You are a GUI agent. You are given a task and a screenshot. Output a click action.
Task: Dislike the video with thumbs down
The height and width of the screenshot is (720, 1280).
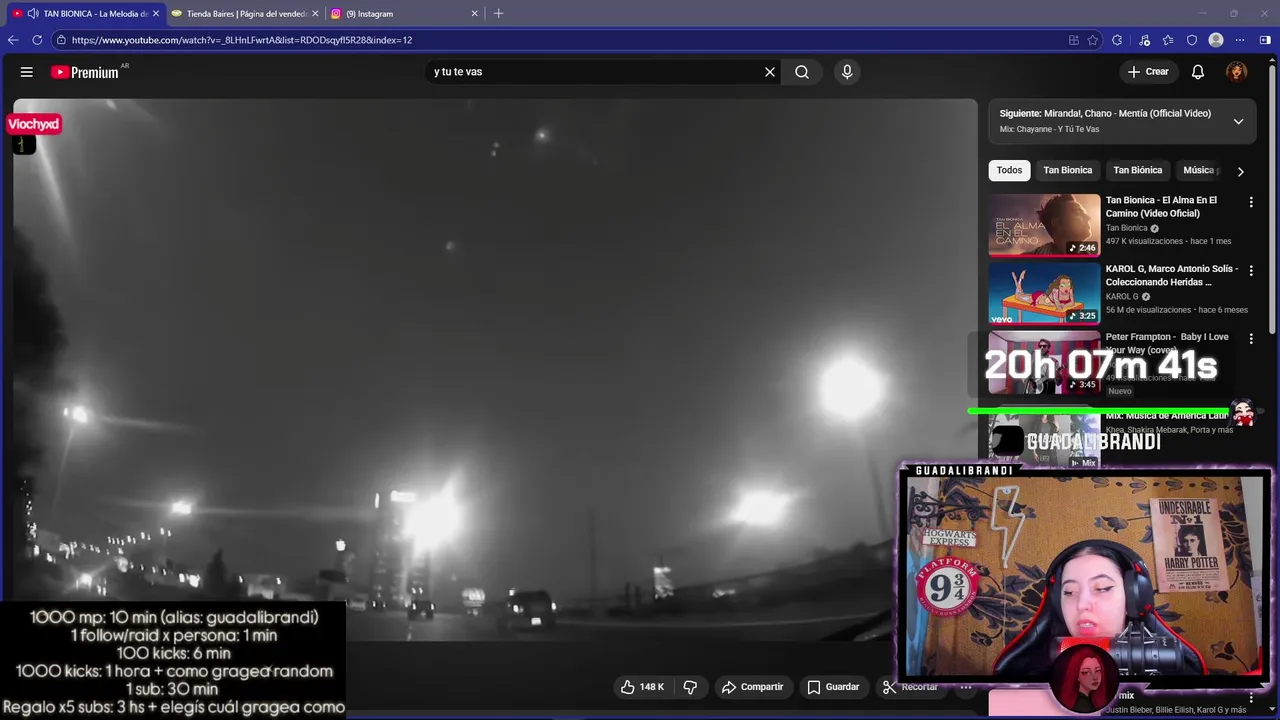(690, 687)
